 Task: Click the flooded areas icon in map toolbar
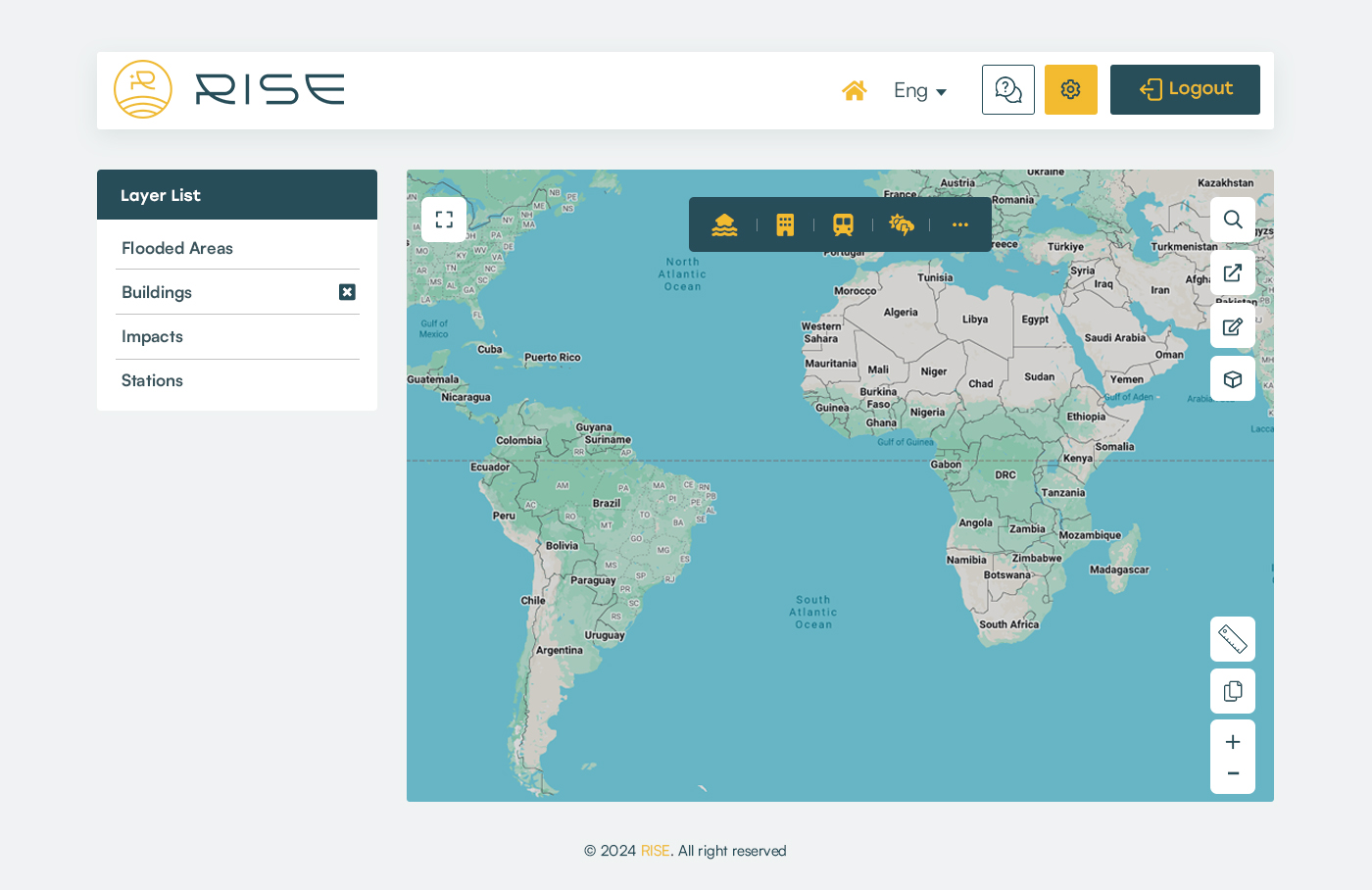pos(724,224)
